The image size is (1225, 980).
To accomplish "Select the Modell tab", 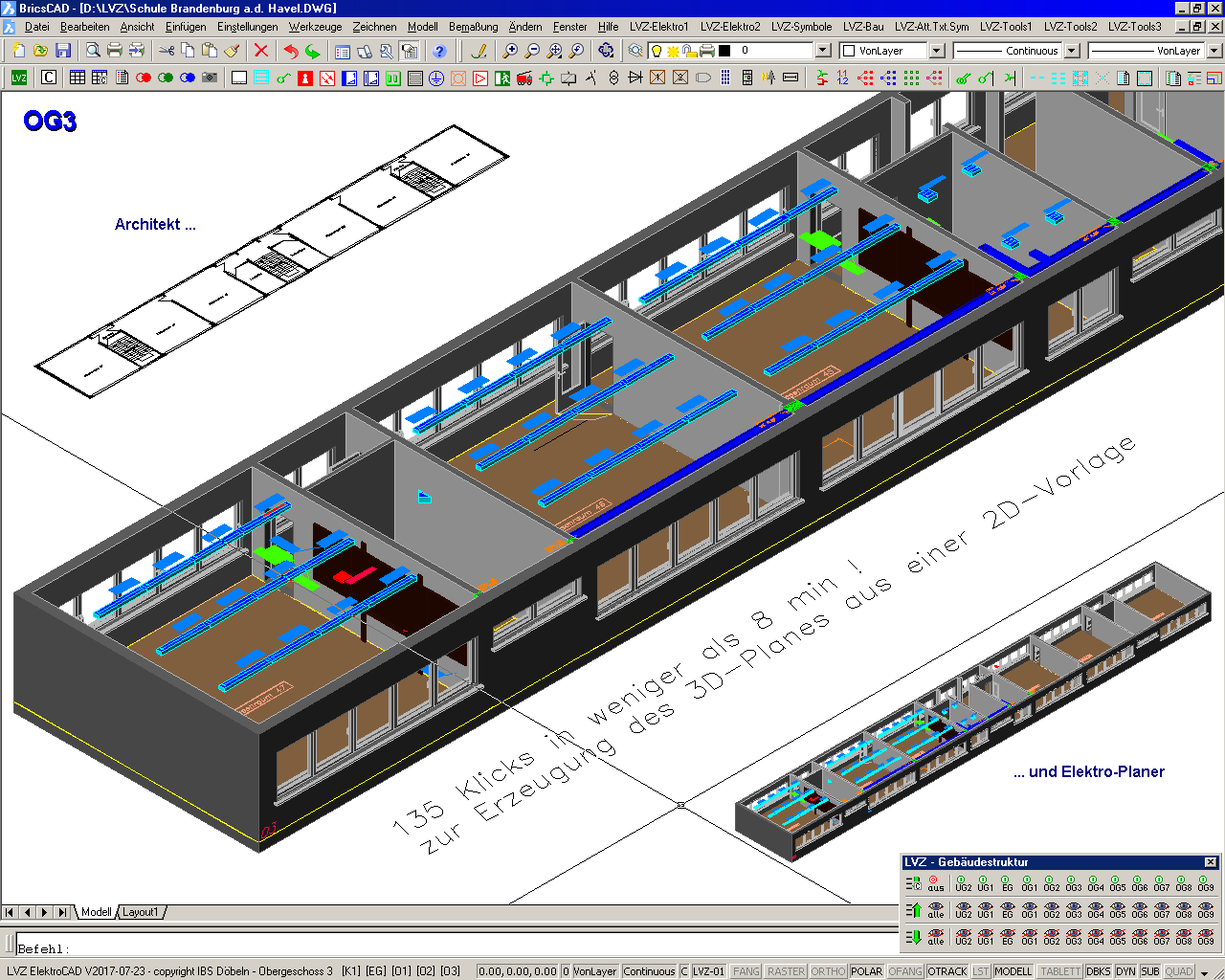I will click(96, 912).
